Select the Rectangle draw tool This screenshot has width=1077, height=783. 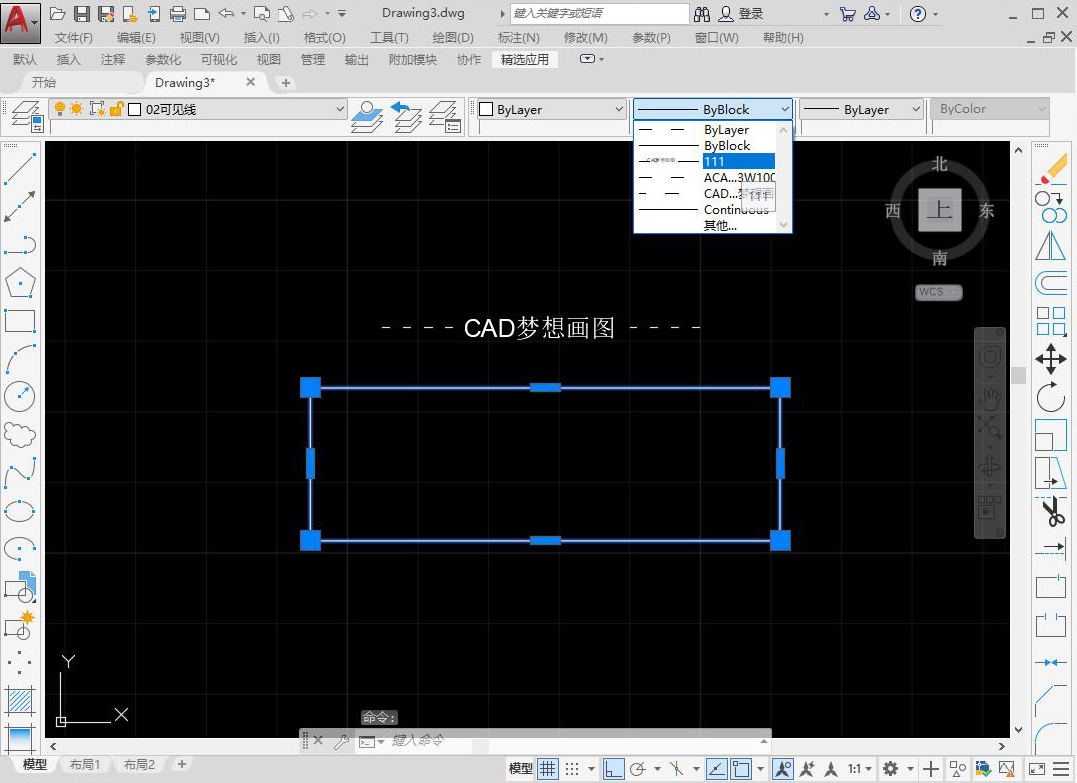click(x=20, y=321)
